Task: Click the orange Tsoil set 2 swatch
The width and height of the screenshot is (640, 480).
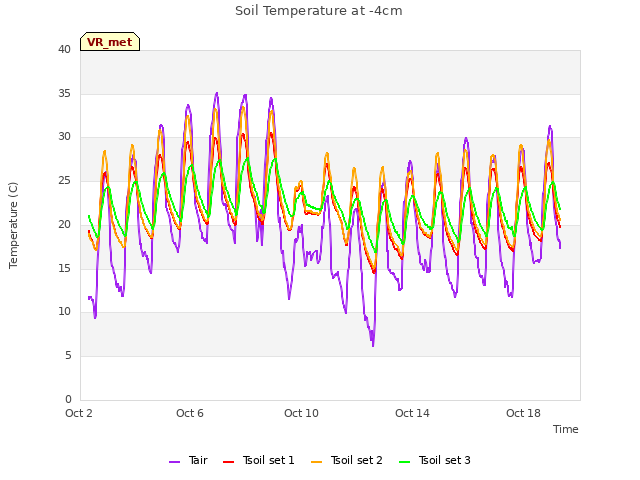Action: pyautogui.click(x=317, y=462)
